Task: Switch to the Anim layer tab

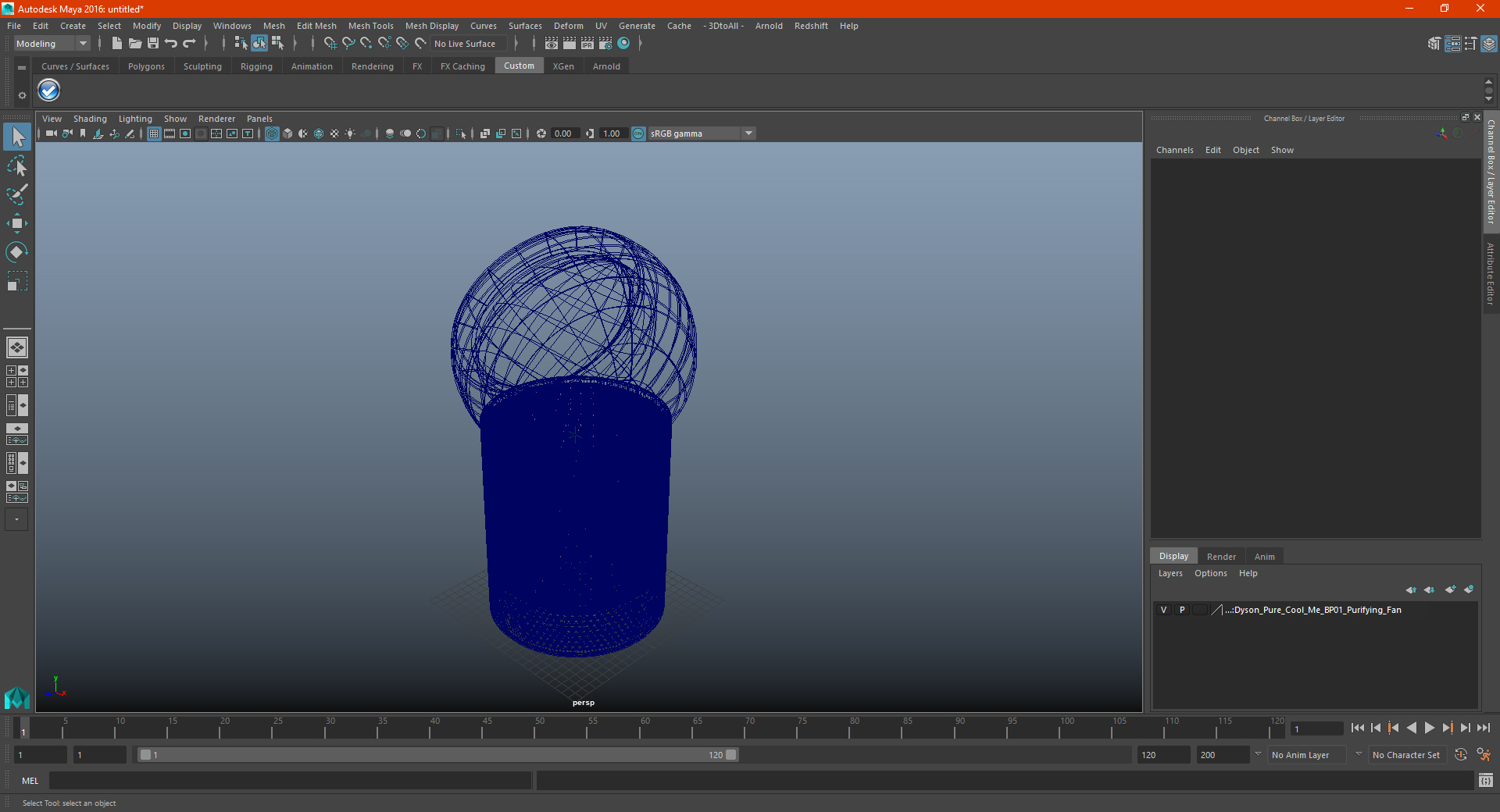Action: (x=1264, y=557)
